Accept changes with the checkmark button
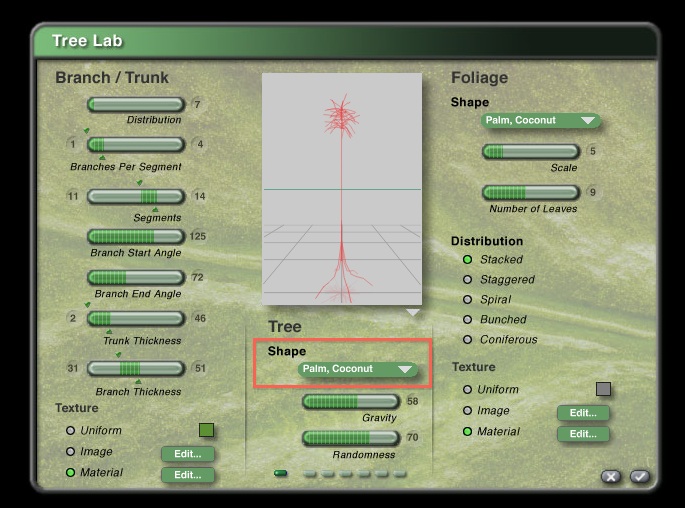685x508 pixels. click(x=640, y=477)
